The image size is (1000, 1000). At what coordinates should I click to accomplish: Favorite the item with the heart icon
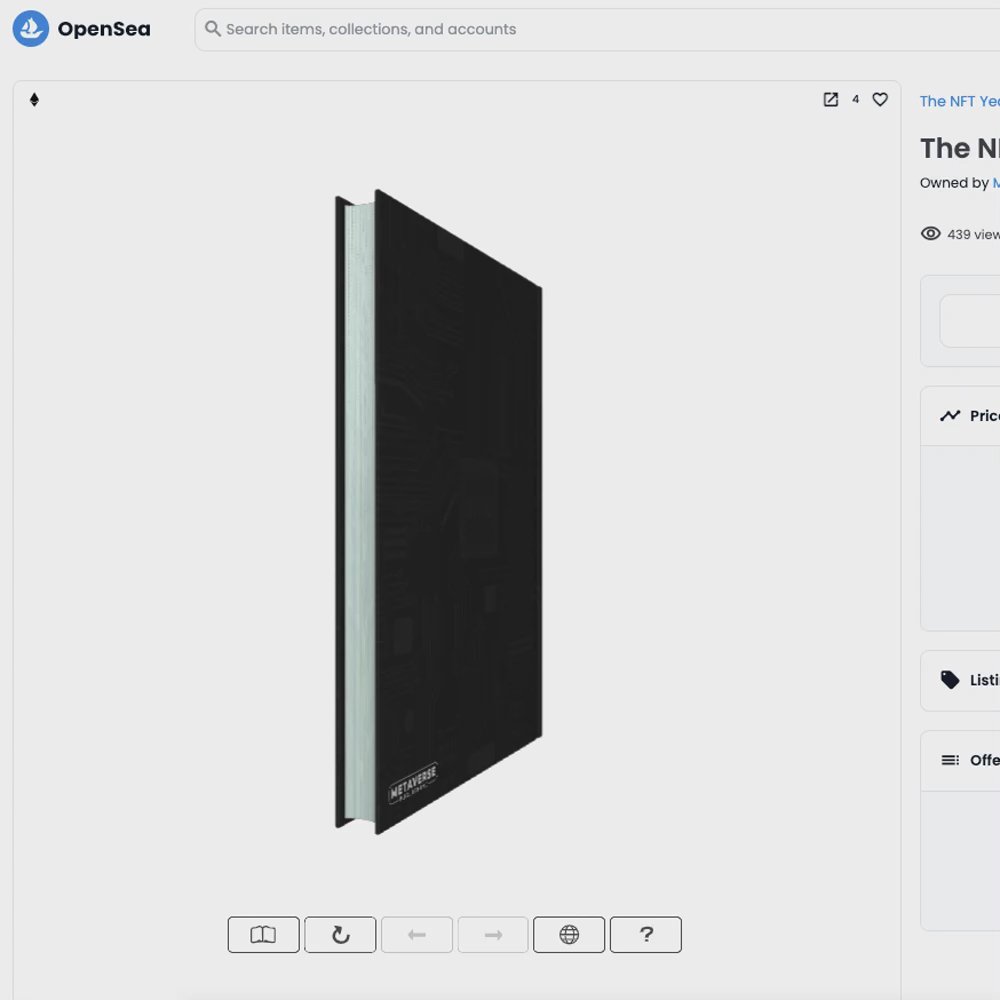click(880, 99)
